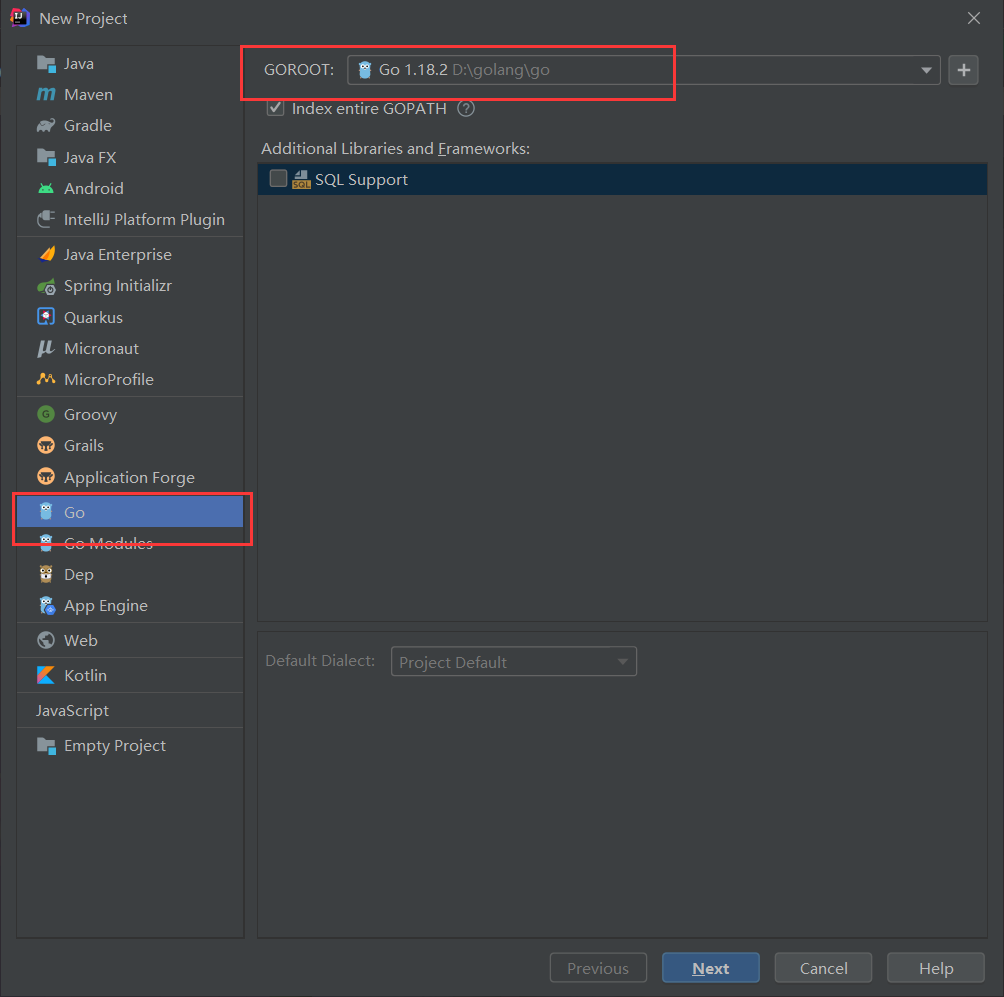Click the Micronaut label text

[101, 348]
